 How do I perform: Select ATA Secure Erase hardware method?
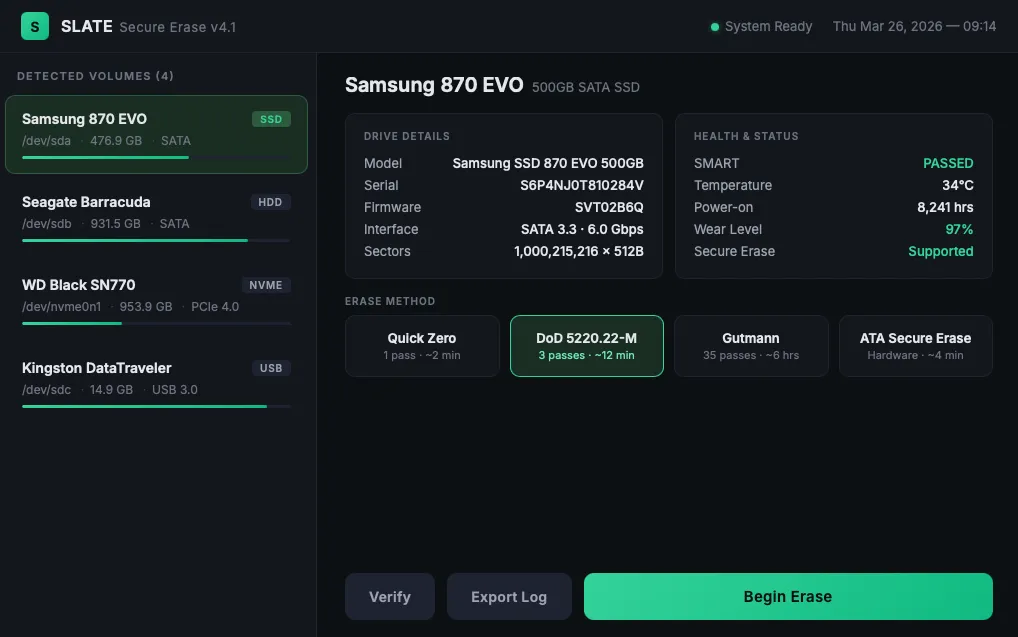pyautogui.click(x=915, y=346)
